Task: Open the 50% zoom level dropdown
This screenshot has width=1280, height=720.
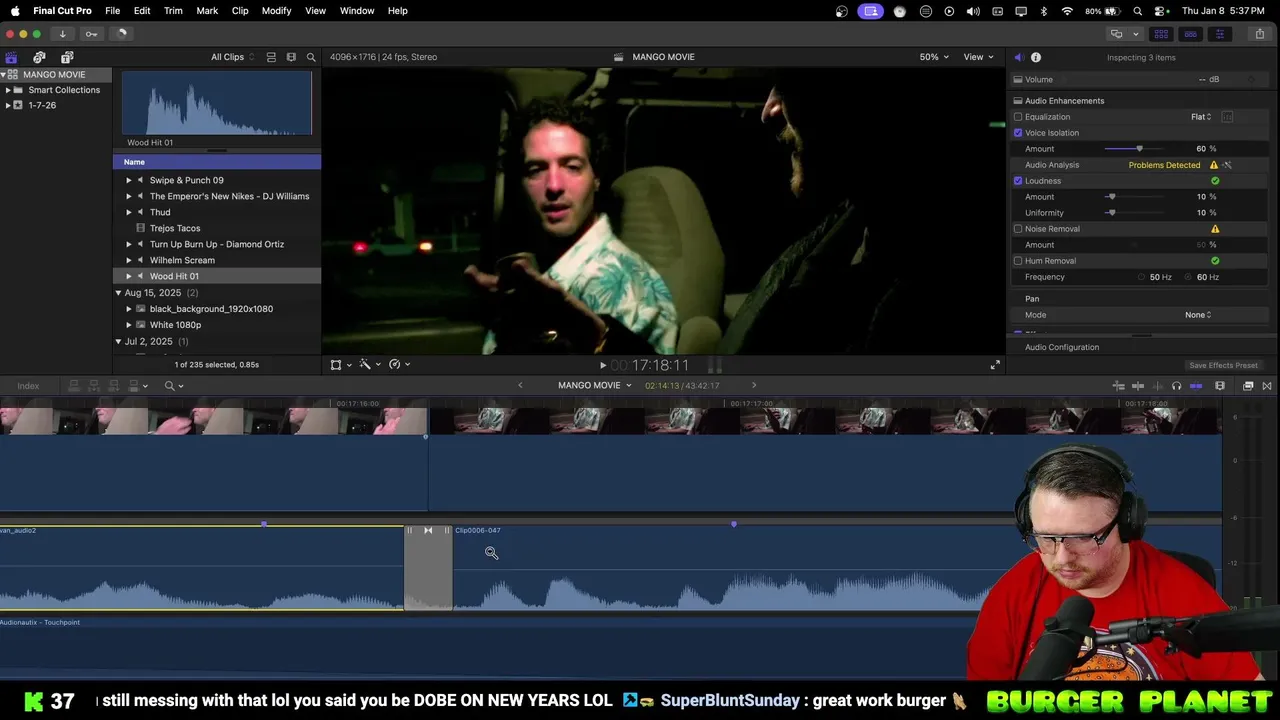Action: (934, 57)
